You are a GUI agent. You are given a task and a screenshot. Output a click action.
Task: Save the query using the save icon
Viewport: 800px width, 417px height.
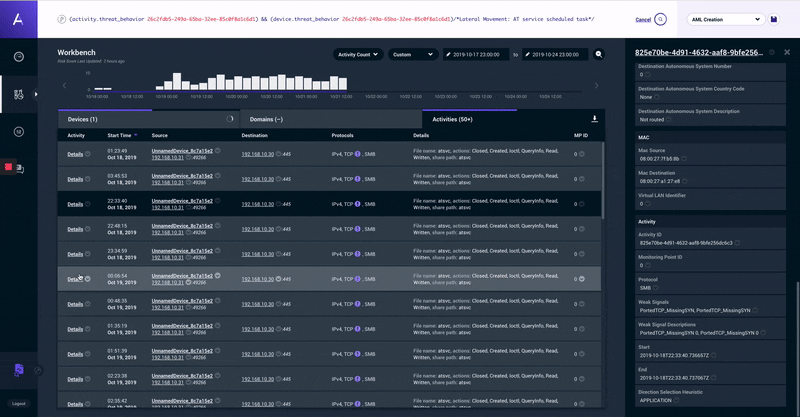(x=773, y=19)
